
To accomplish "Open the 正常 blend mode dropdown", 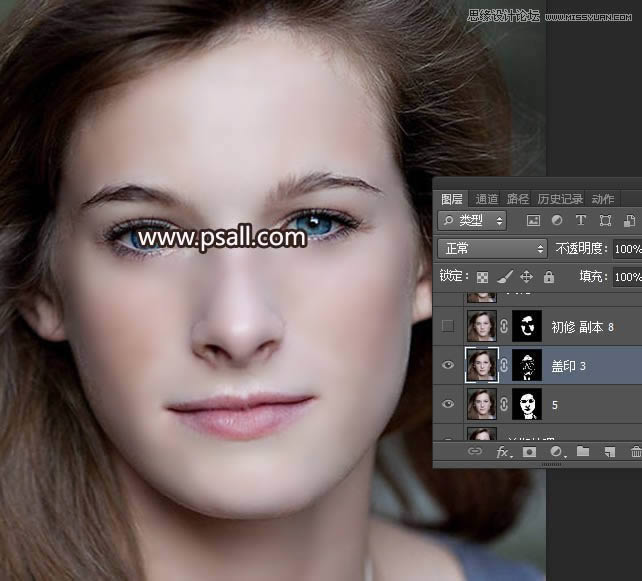I will pyautogui.click(x=492, y=248).
